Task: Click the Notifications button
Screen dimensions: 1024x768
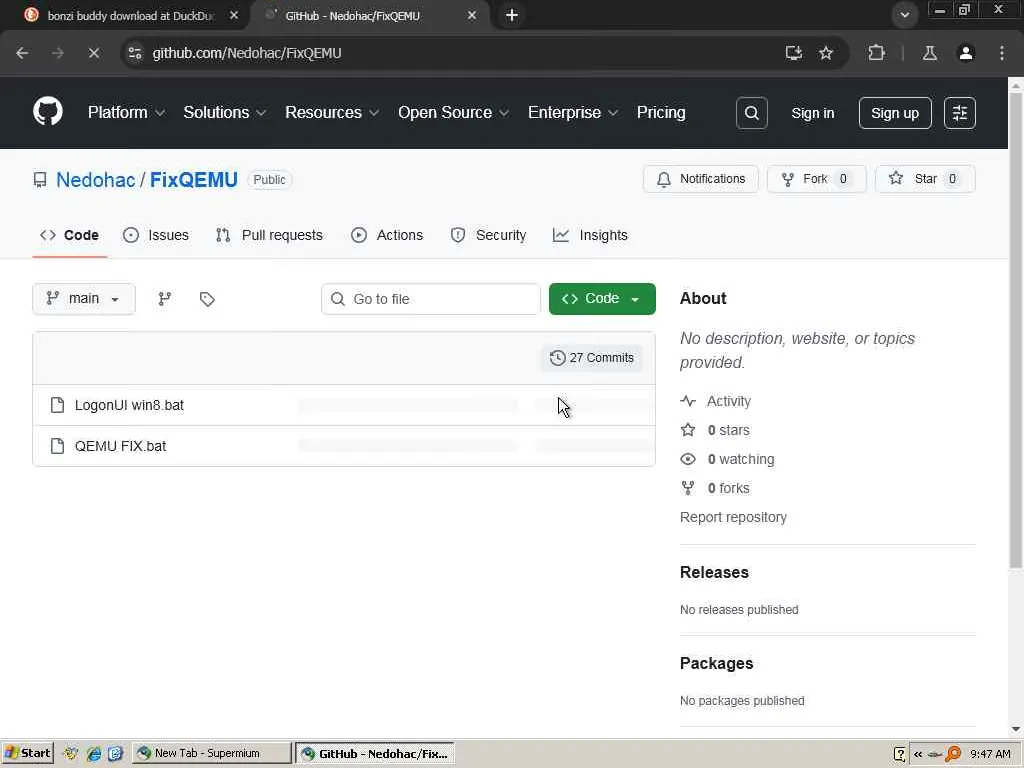Action: 701,179
